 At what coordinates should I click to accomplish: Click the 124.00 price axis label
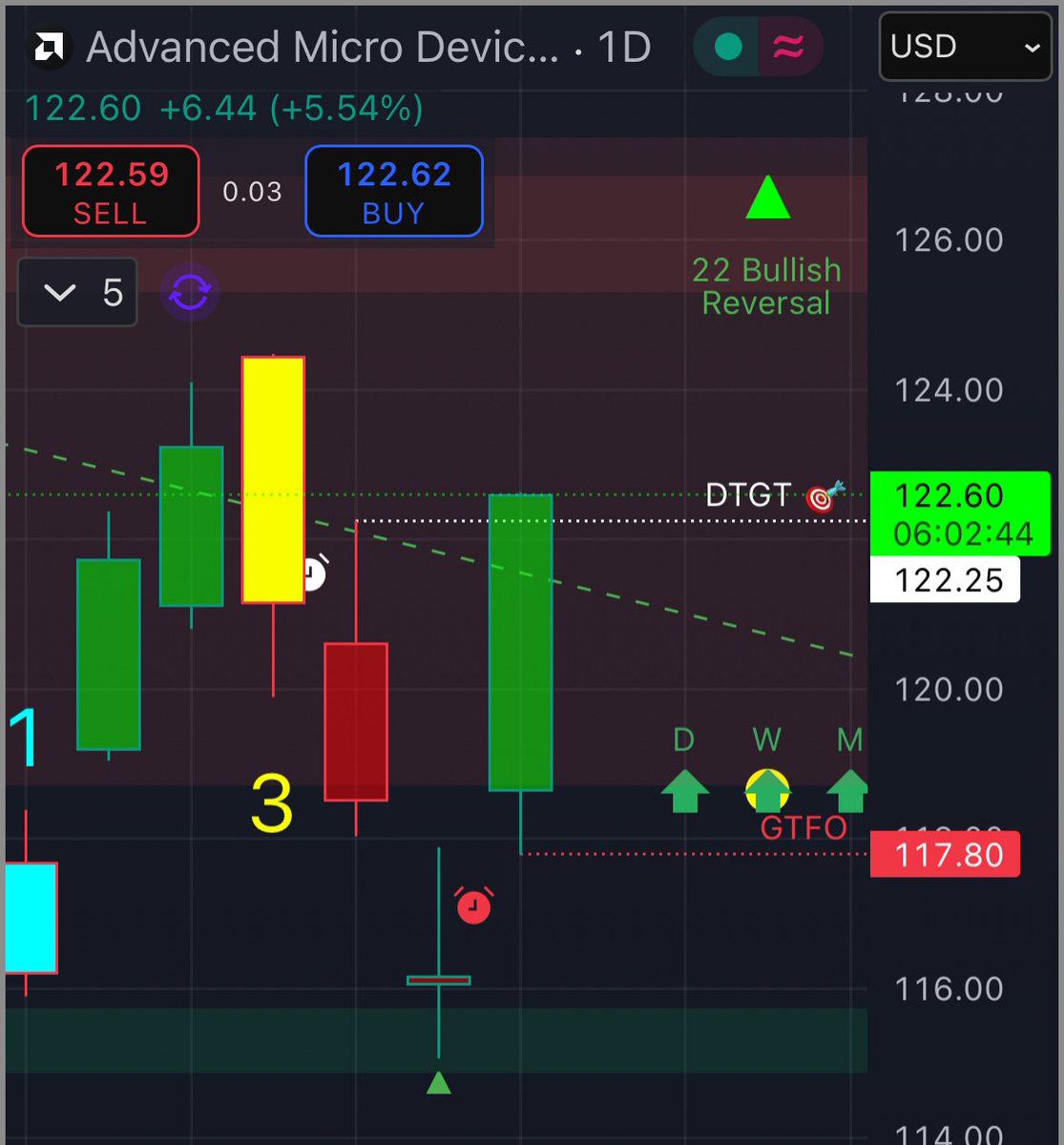[x=949, y=389]
